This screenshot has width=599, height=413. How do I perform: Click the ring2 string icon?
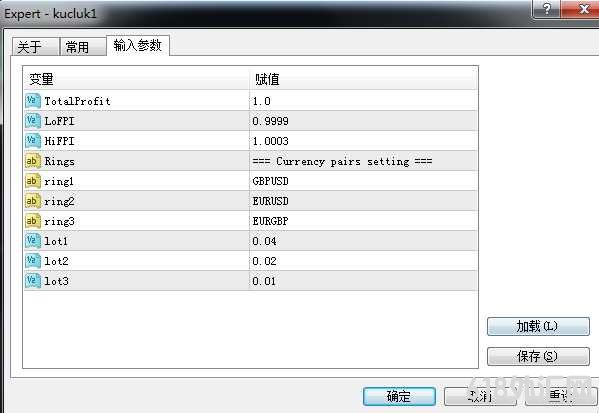coord(33,201)
